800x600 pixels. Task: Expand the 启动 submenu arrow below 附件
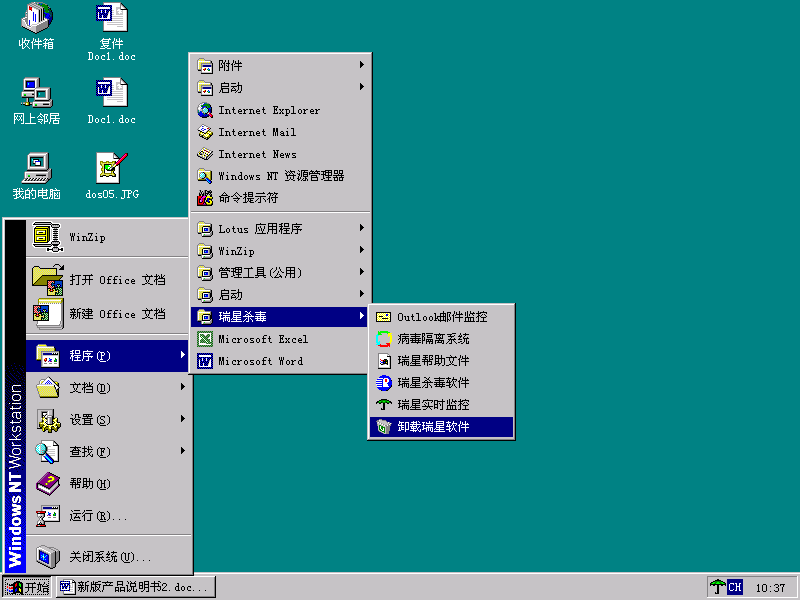coord(362,87)
